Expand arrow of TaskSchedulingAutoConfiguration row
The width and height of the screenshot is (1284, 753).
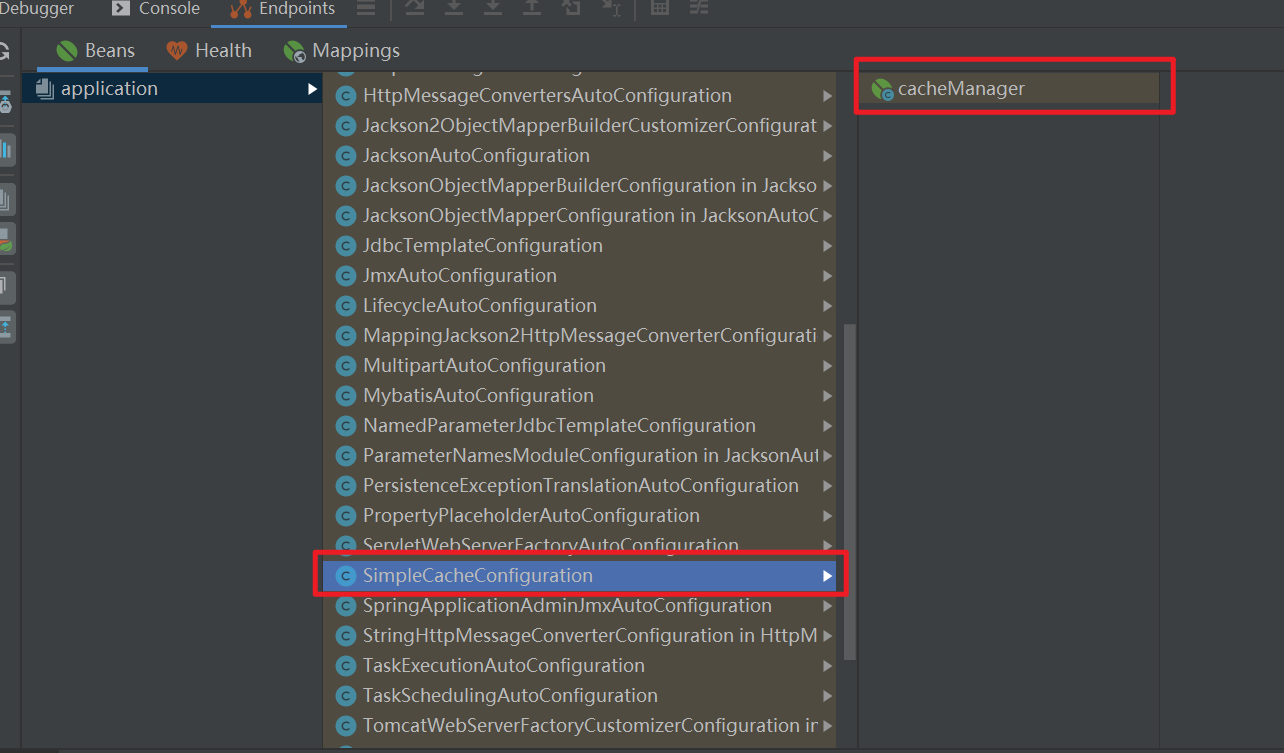pos(827,696)
